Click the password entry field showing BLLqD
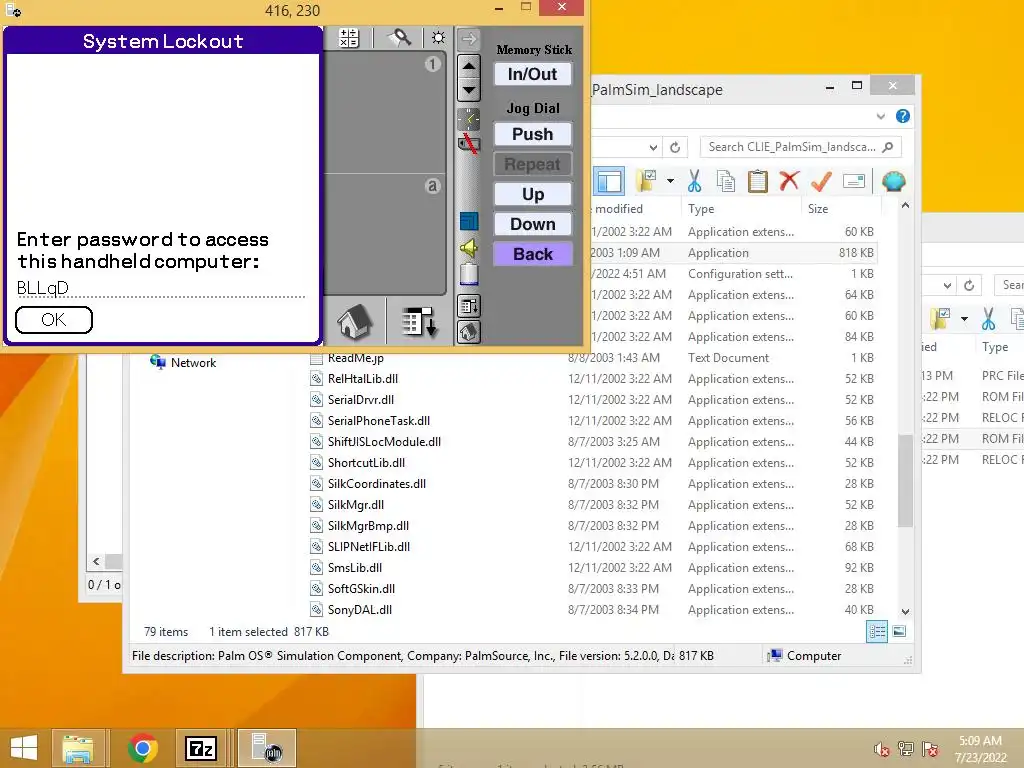1024x768 pixels. point(161,288)
